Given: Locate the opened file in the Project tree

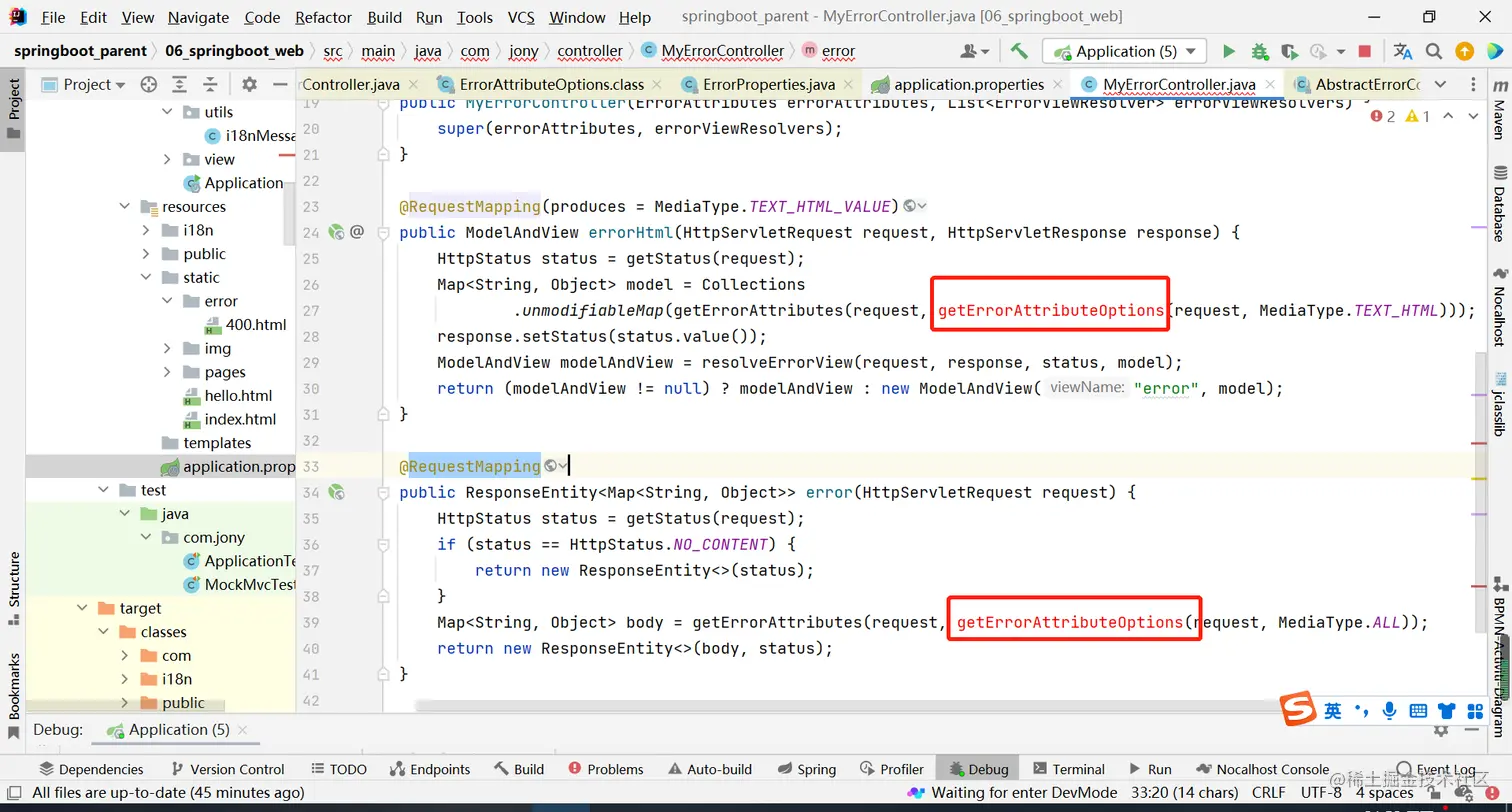Looking at the screenshot, I should (149, 84).
